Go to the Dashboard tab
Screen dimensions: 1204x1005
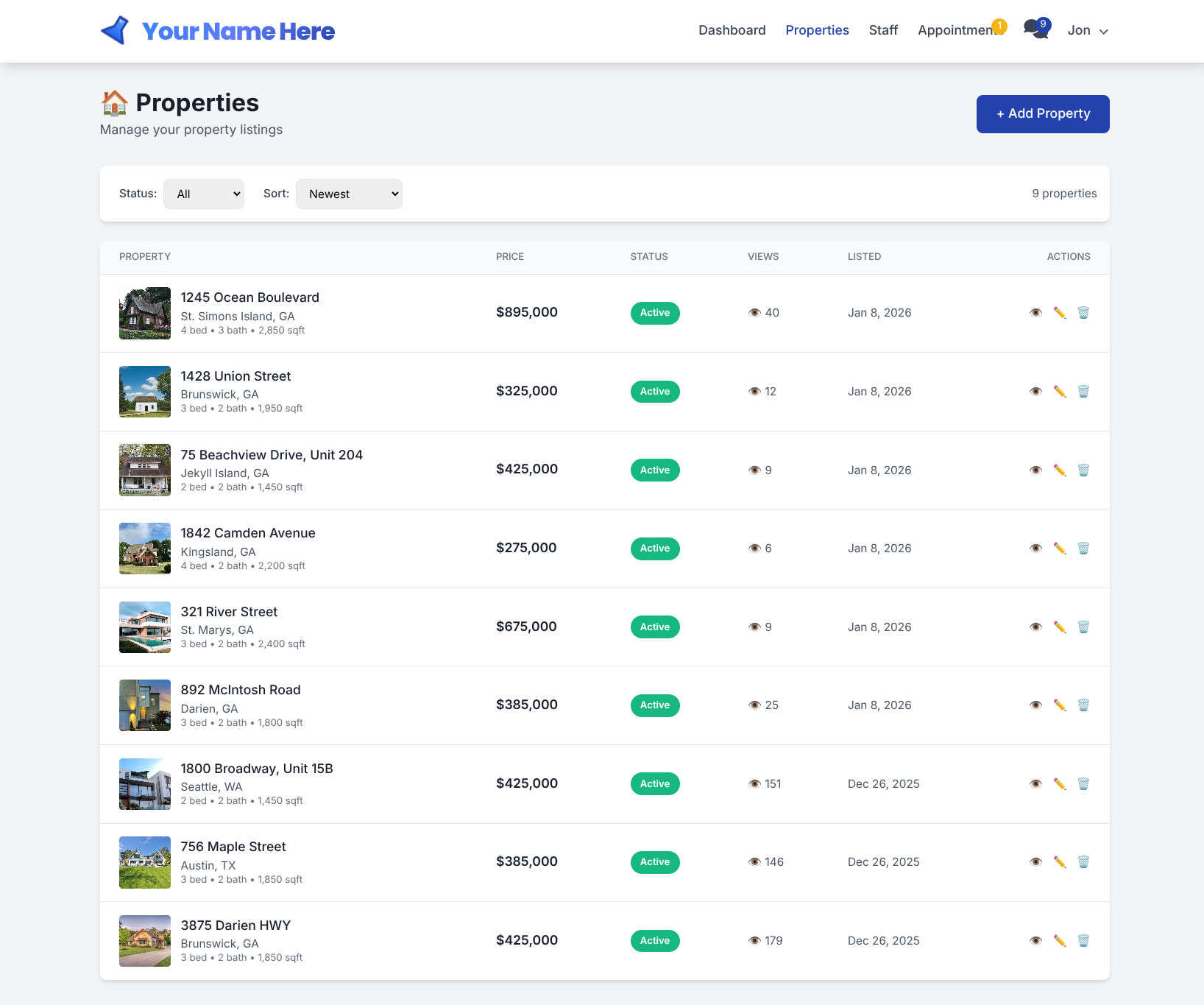(x=732, y=30)
